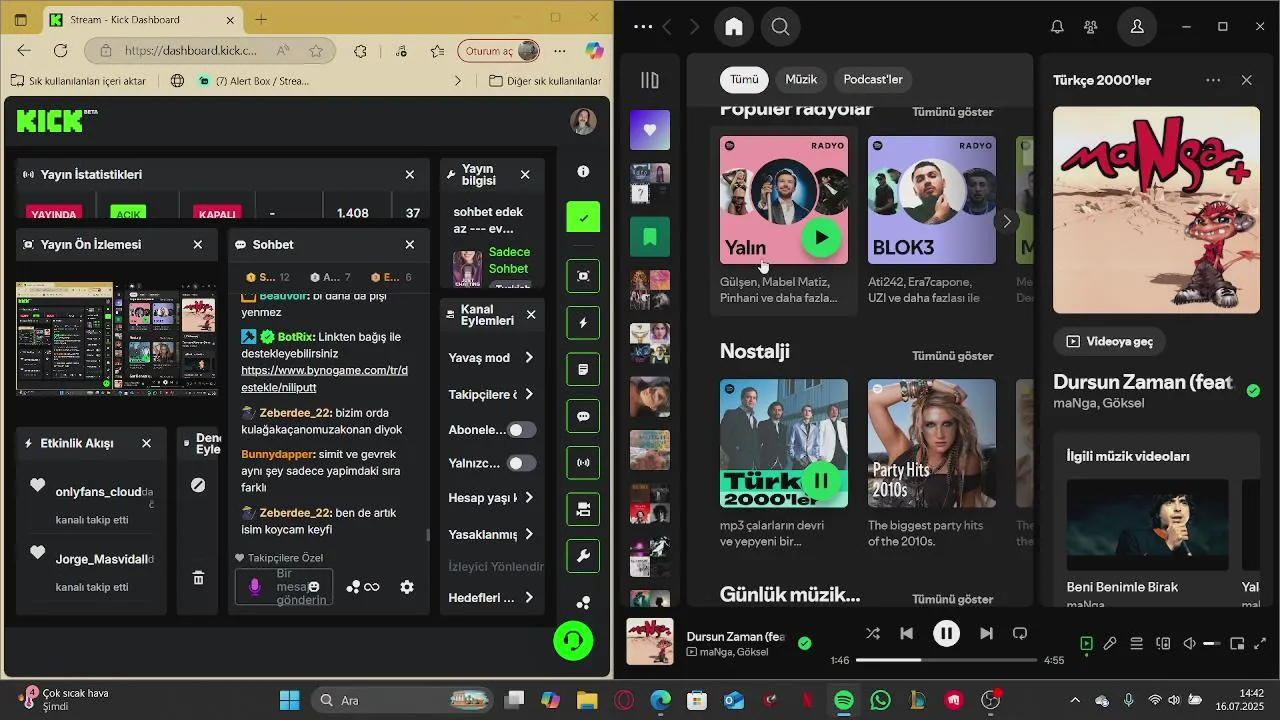
Task: Toggle stream preview widget icon in toolbar
Action: (583, 276)
